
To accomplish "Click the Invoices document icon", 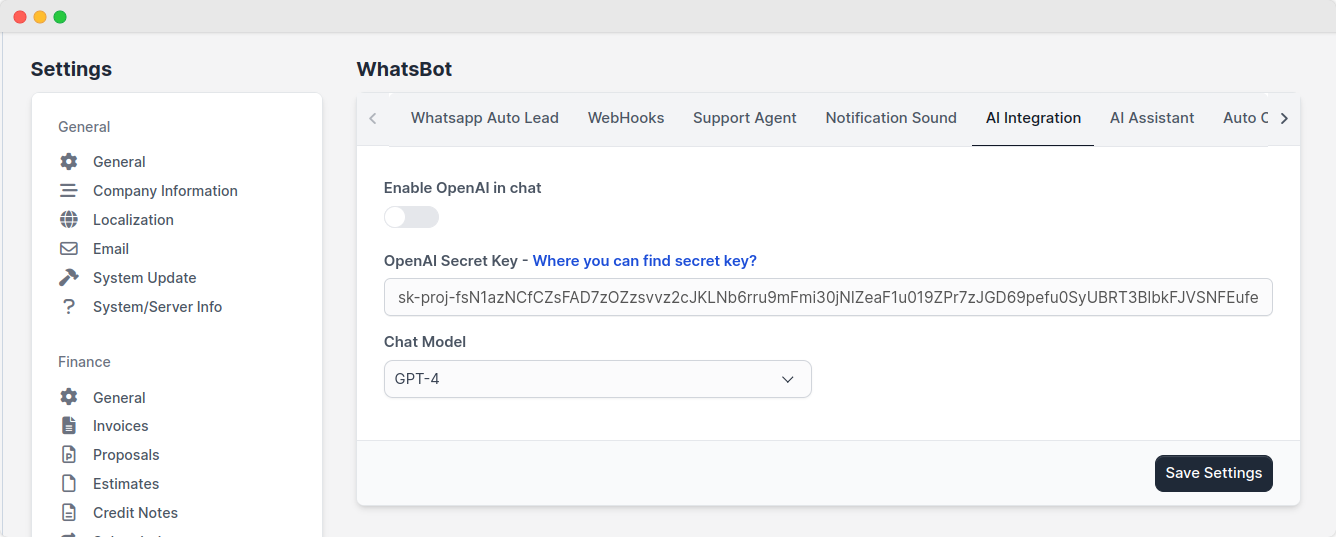I will [x=68, y=426].
